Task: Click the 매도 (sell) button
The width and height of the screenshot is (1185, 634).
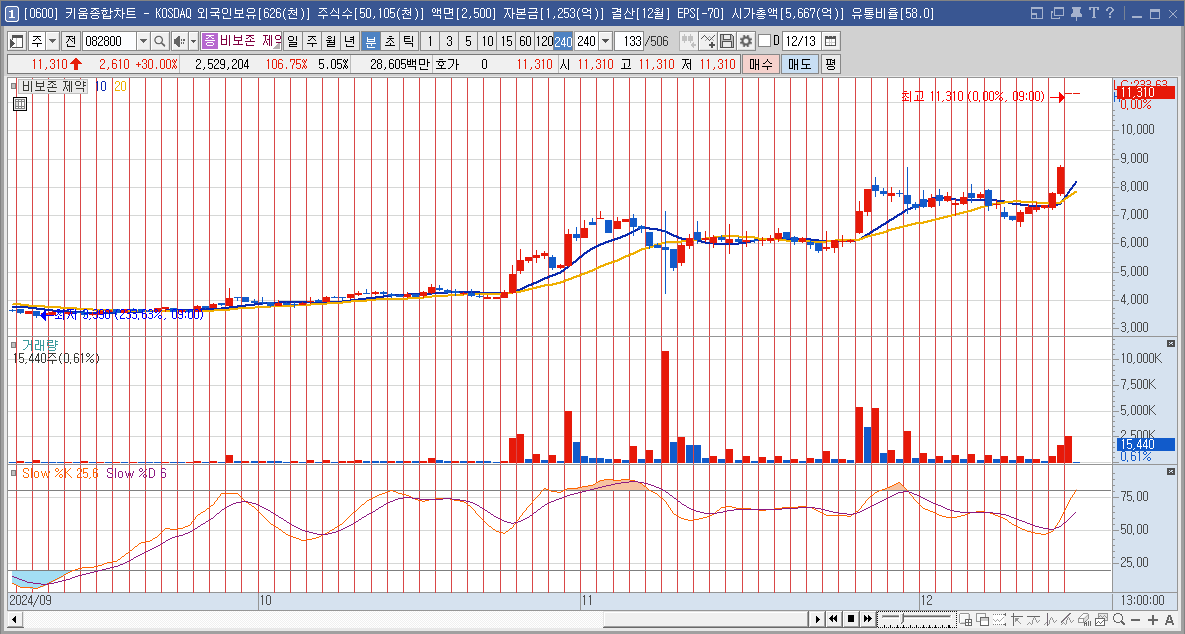Action: click(x=800, y=65)
